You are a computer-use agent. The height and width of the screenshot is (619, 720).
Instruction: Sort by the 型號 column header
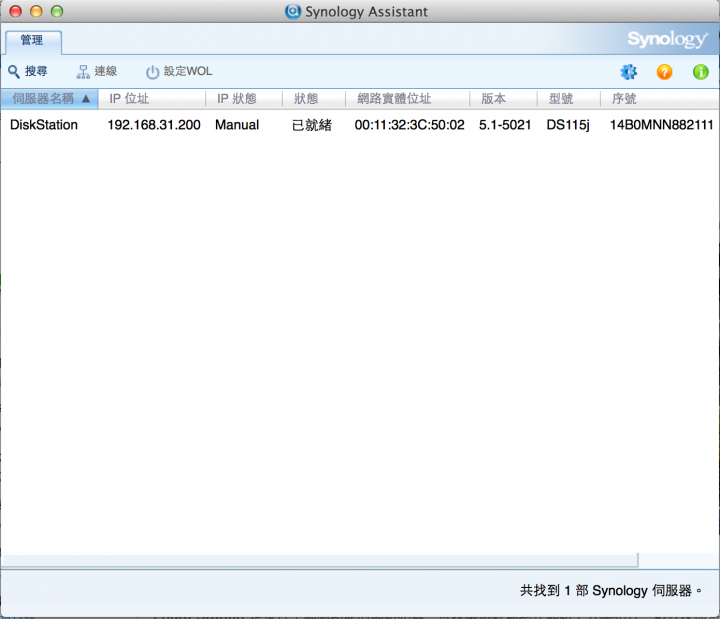[568, 99]
